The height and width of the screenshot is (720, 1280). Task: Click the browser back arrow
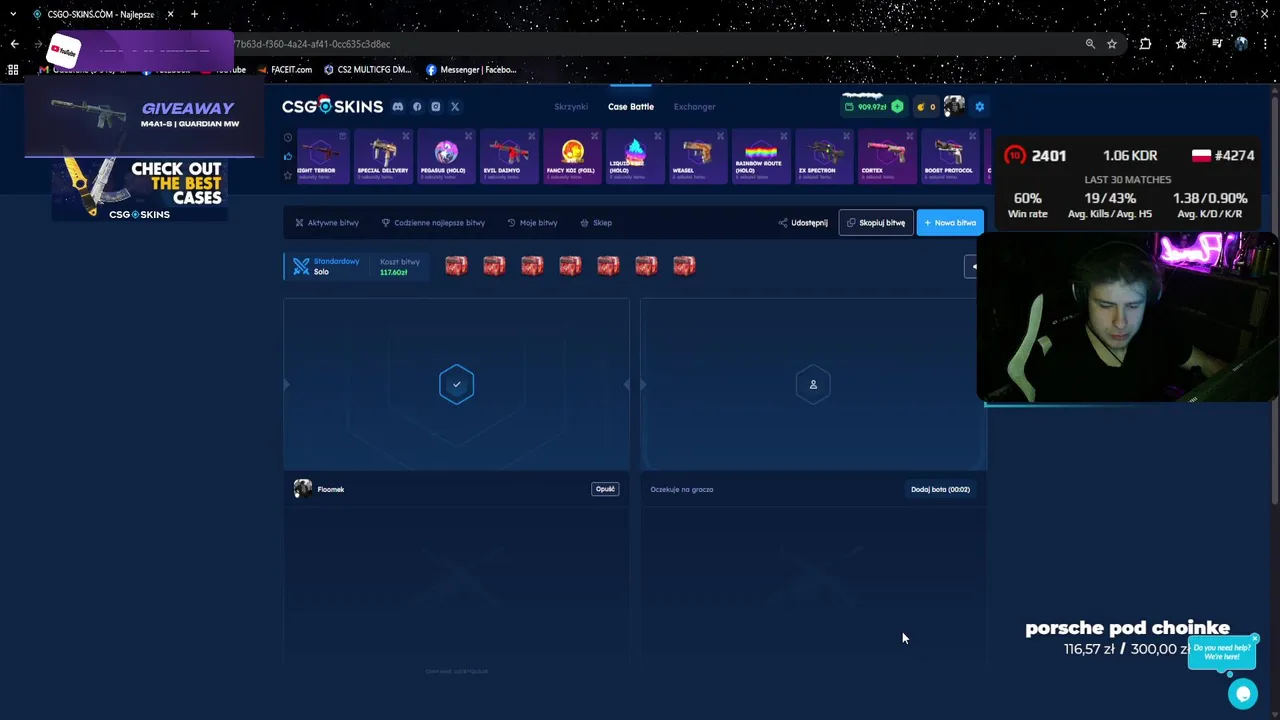14,44
